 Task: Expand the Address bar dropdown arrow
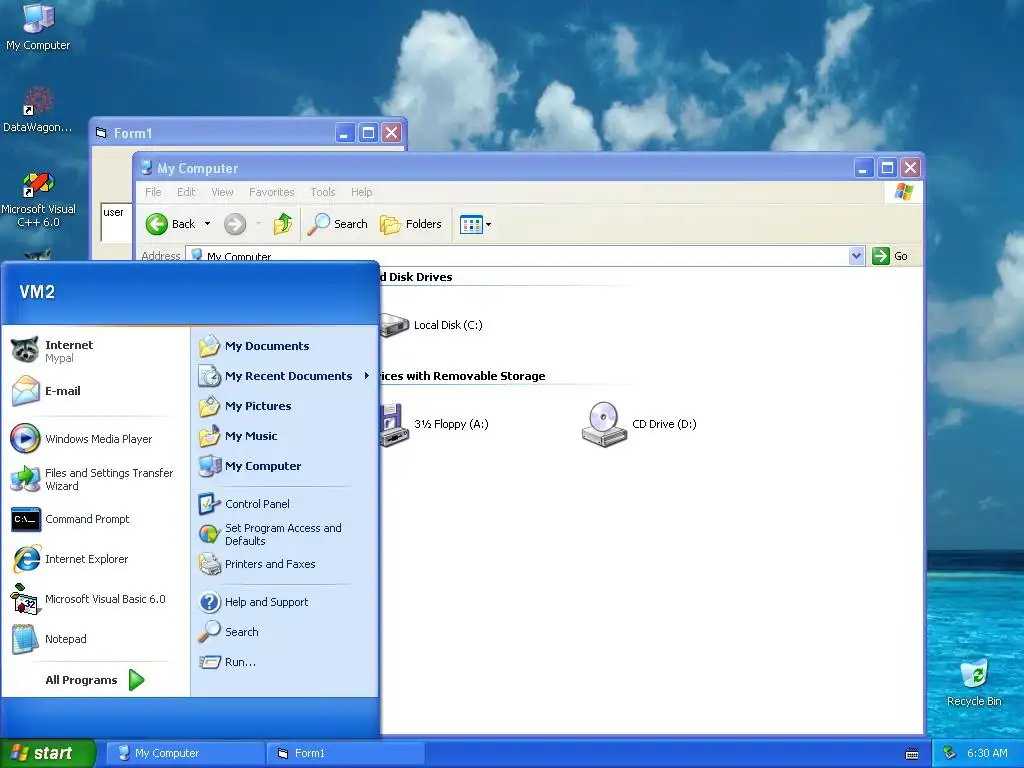click(856, 256)
